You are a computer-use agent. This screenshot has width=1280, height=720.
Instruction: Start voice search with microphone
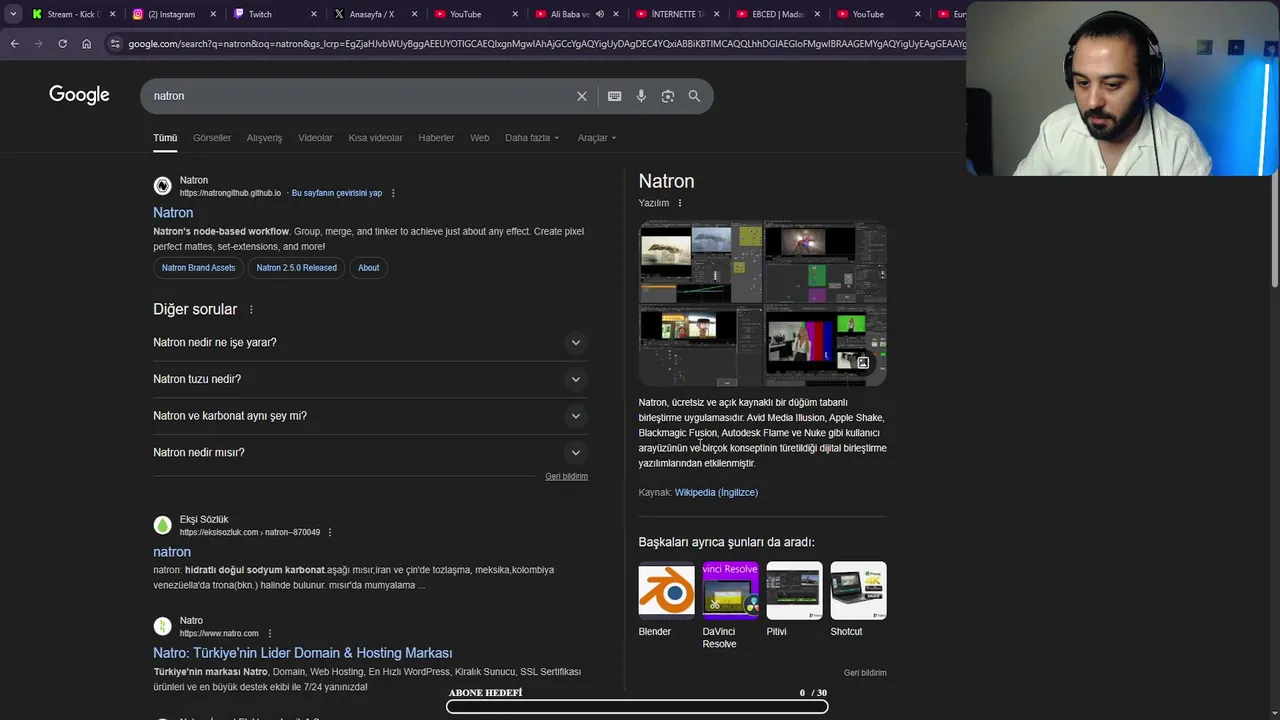[x=641, y=96]
